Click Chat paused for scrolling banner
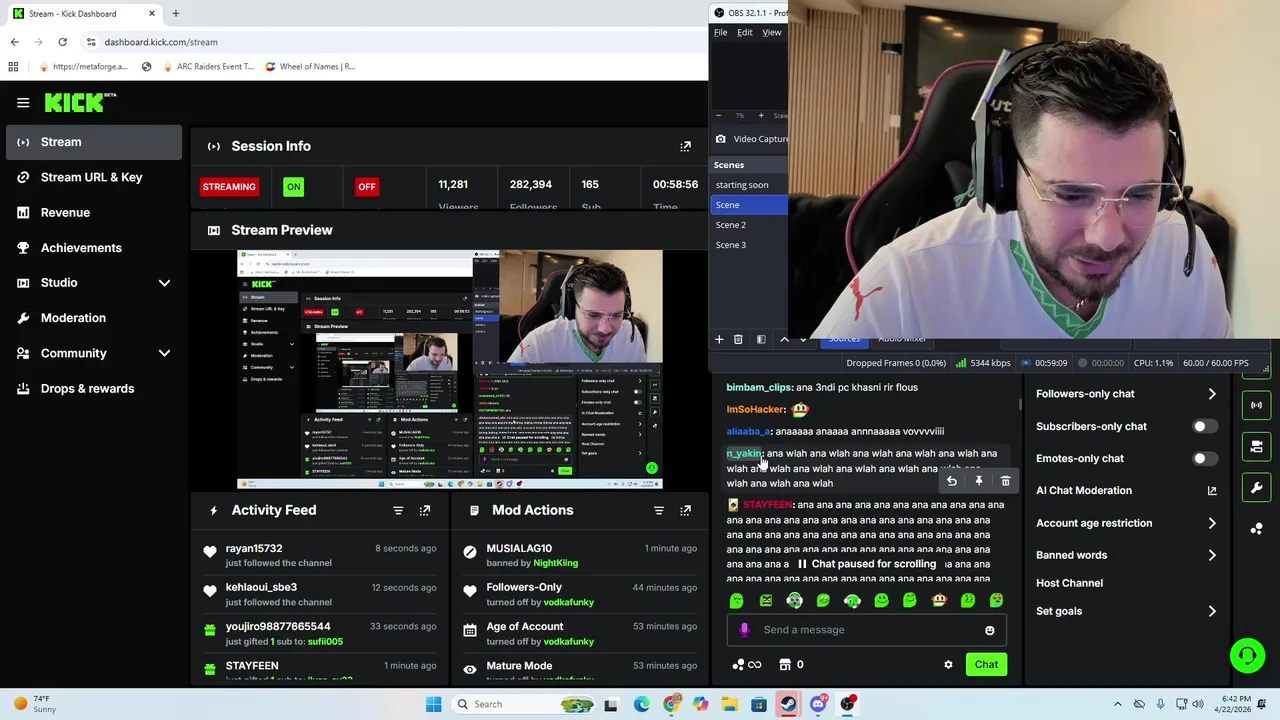Image resolution: width=1280 pixels, height=720 pixels. click(x=866, y=564)
